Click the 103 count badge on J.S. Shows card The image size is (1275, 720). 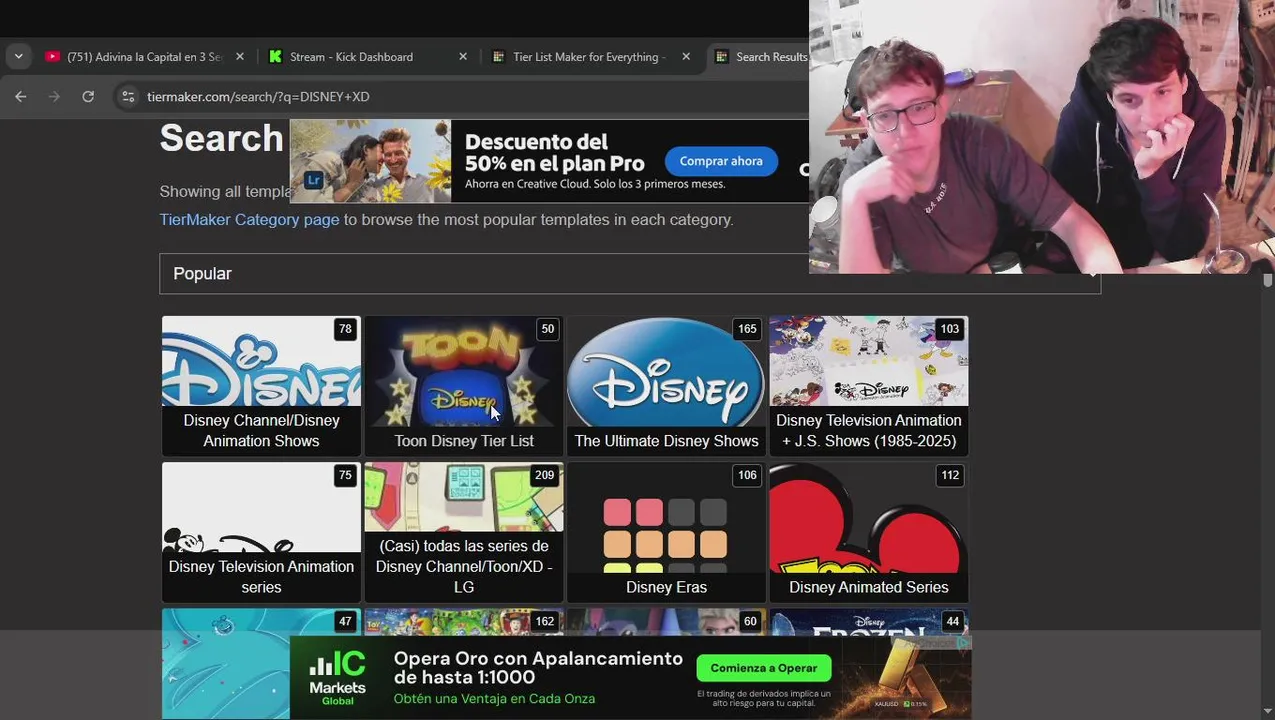(949, 329)
